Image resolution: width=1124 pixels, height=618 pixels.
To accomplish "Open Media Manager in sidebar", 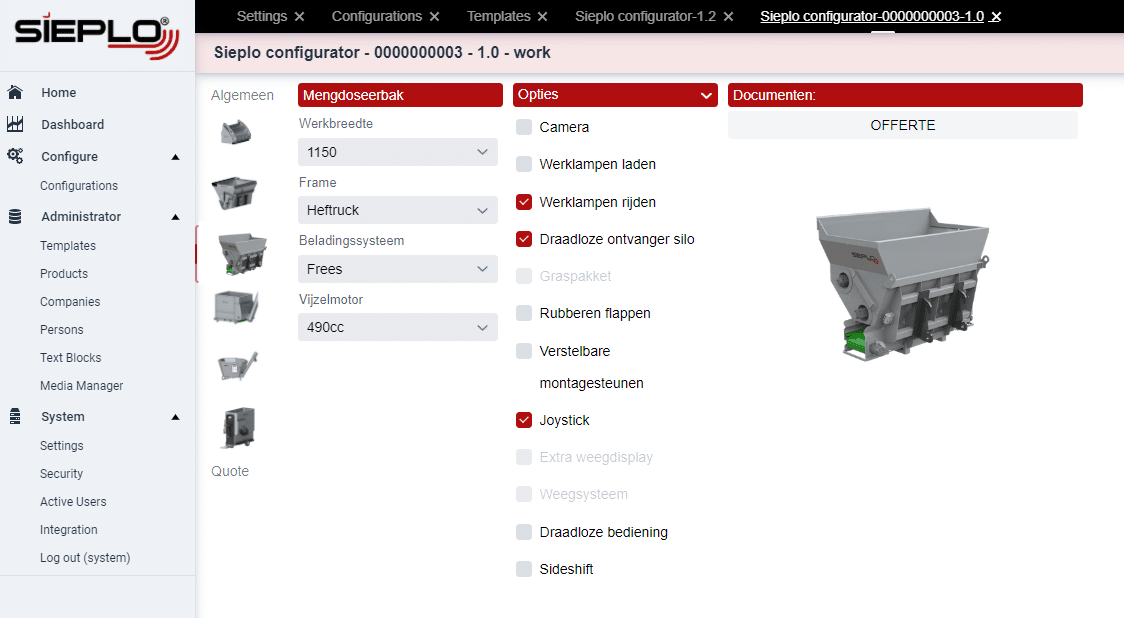I will (82, 385).
